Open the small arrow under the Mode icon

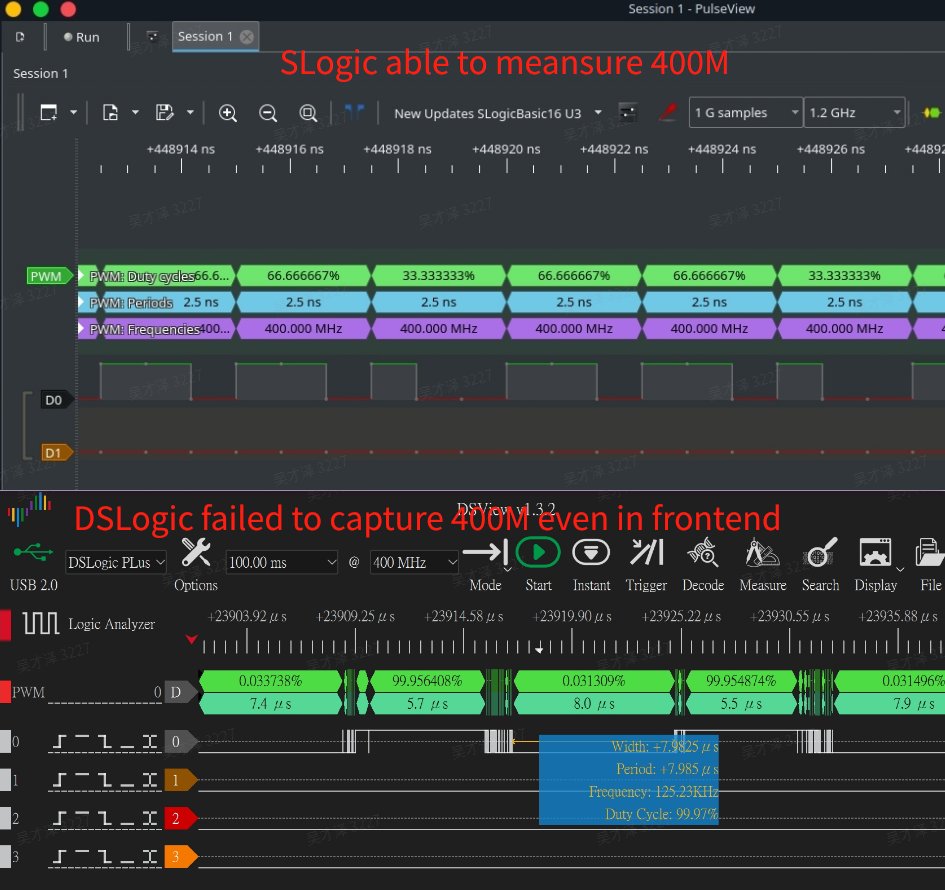[x=507, y=569]
